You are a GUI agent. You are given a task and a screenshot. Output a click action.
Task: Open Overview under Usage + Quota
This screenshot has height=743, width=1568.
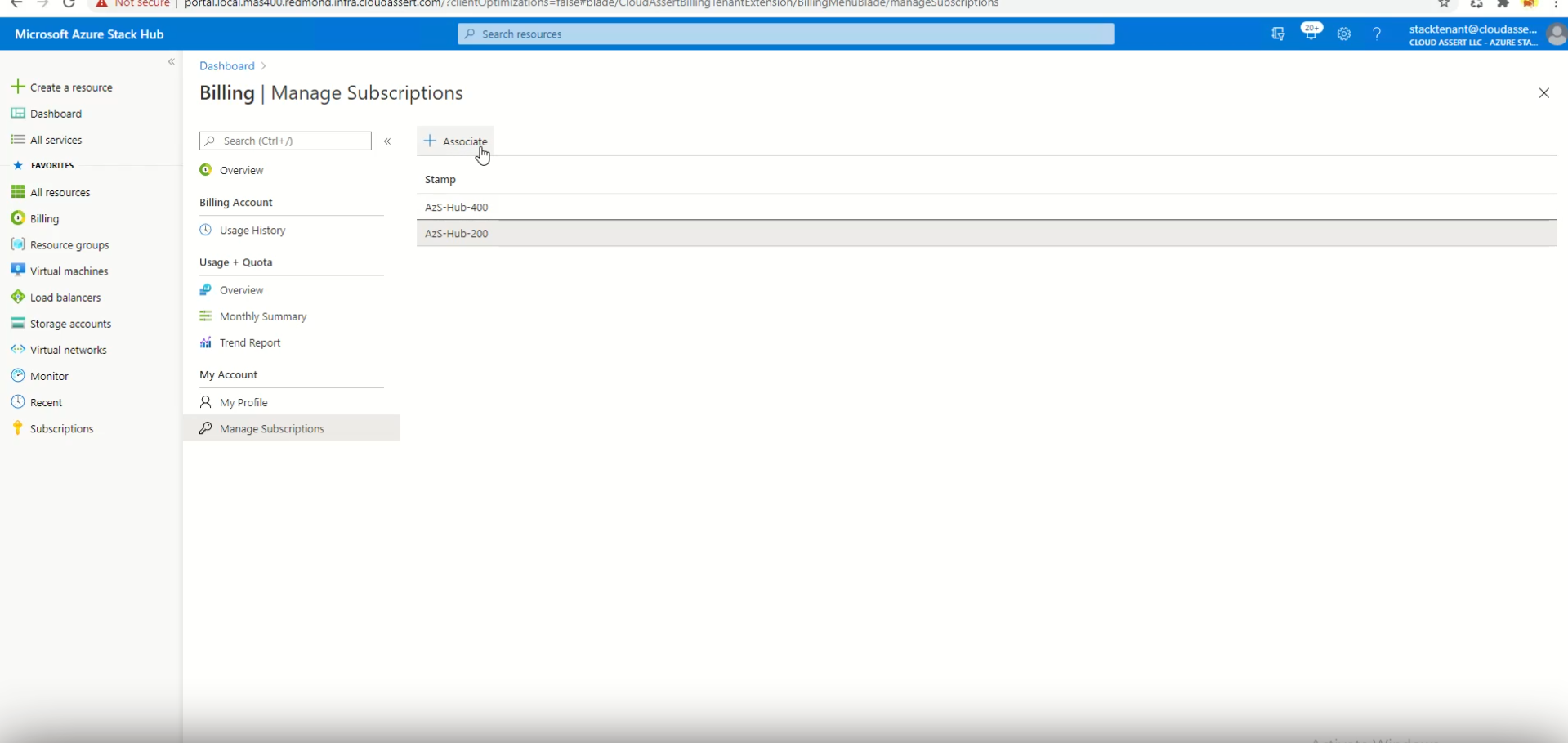(241, 290)
